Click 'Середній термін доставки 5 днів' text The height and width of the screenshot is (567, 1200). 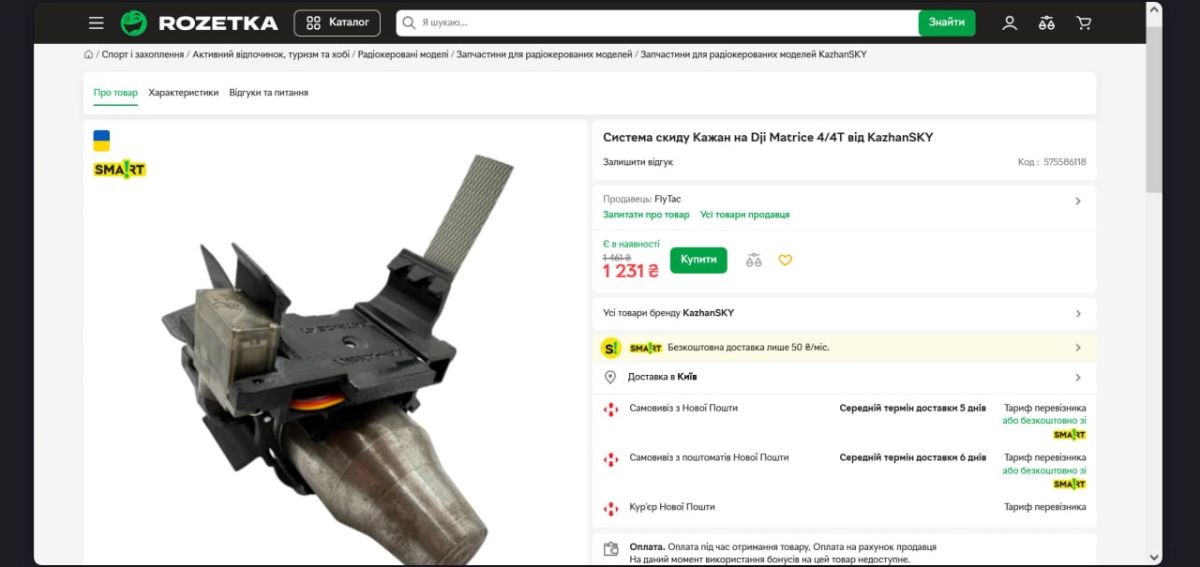coord(913,408)
